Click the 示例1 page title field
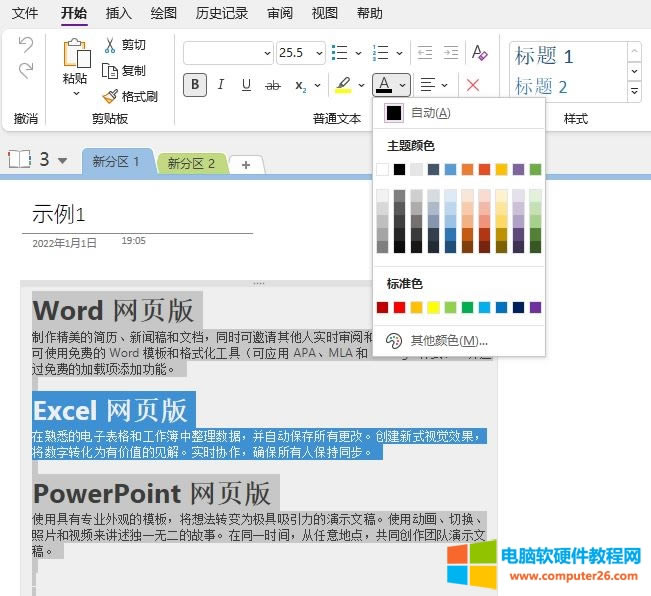This screenshot has width=651, height=596. point(60,214)
